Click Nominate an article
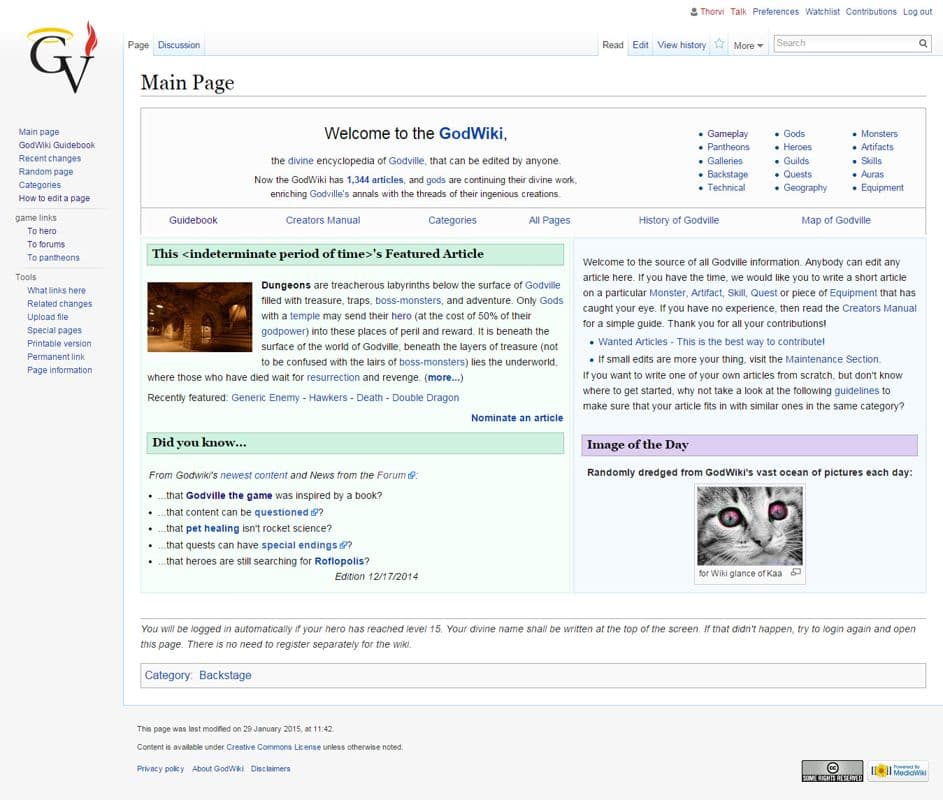The height and width of the screenshot is (800, 943). [x=517, y=418]
